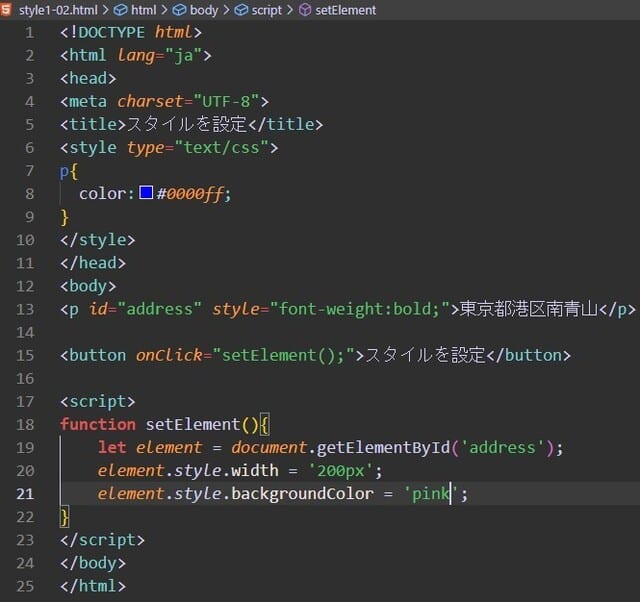Expand chevron after style1-02.html breadcrumb

pos(105,10)
